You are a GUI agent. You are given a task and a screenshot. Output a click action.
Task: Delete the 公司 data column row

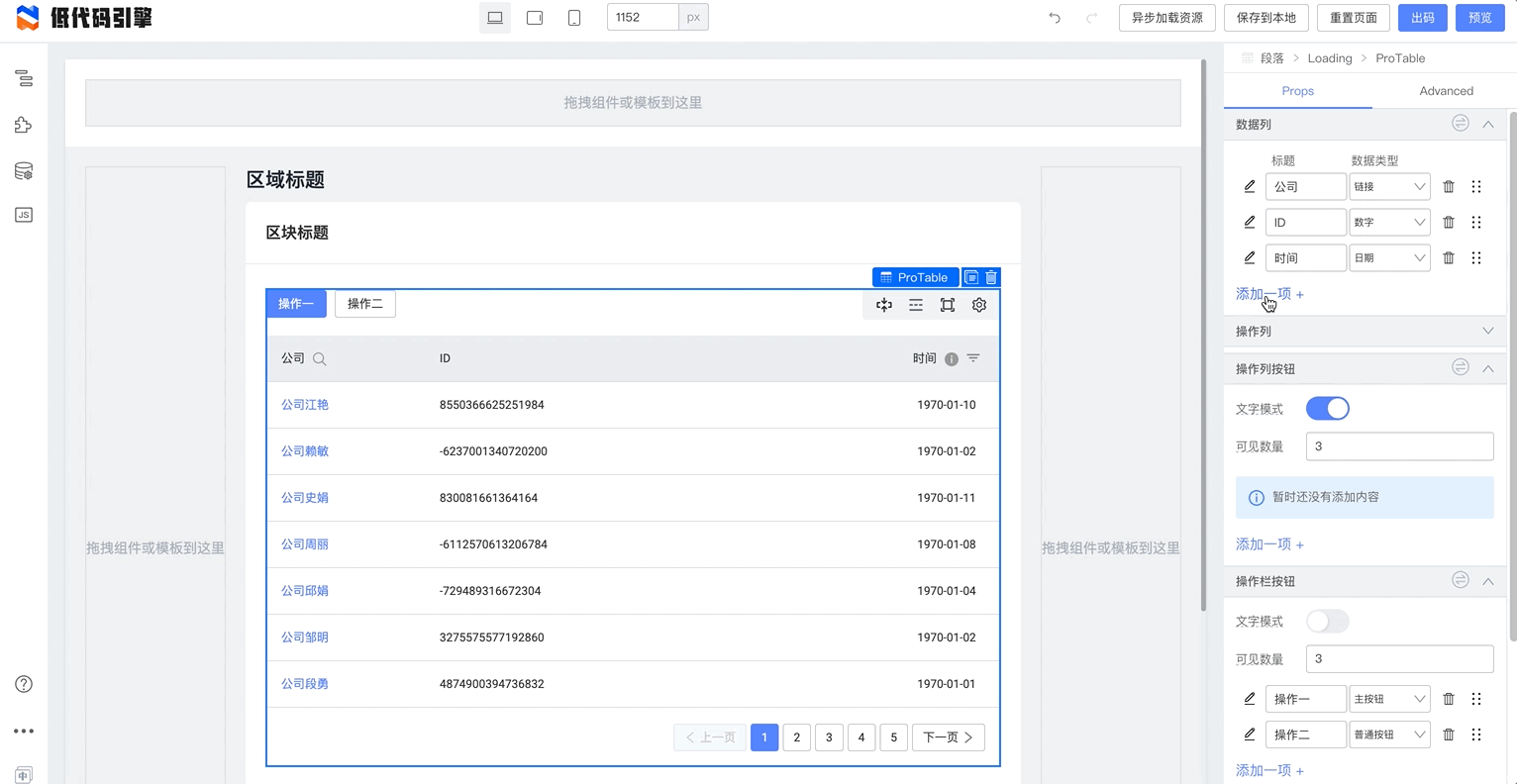[1449, 187]
